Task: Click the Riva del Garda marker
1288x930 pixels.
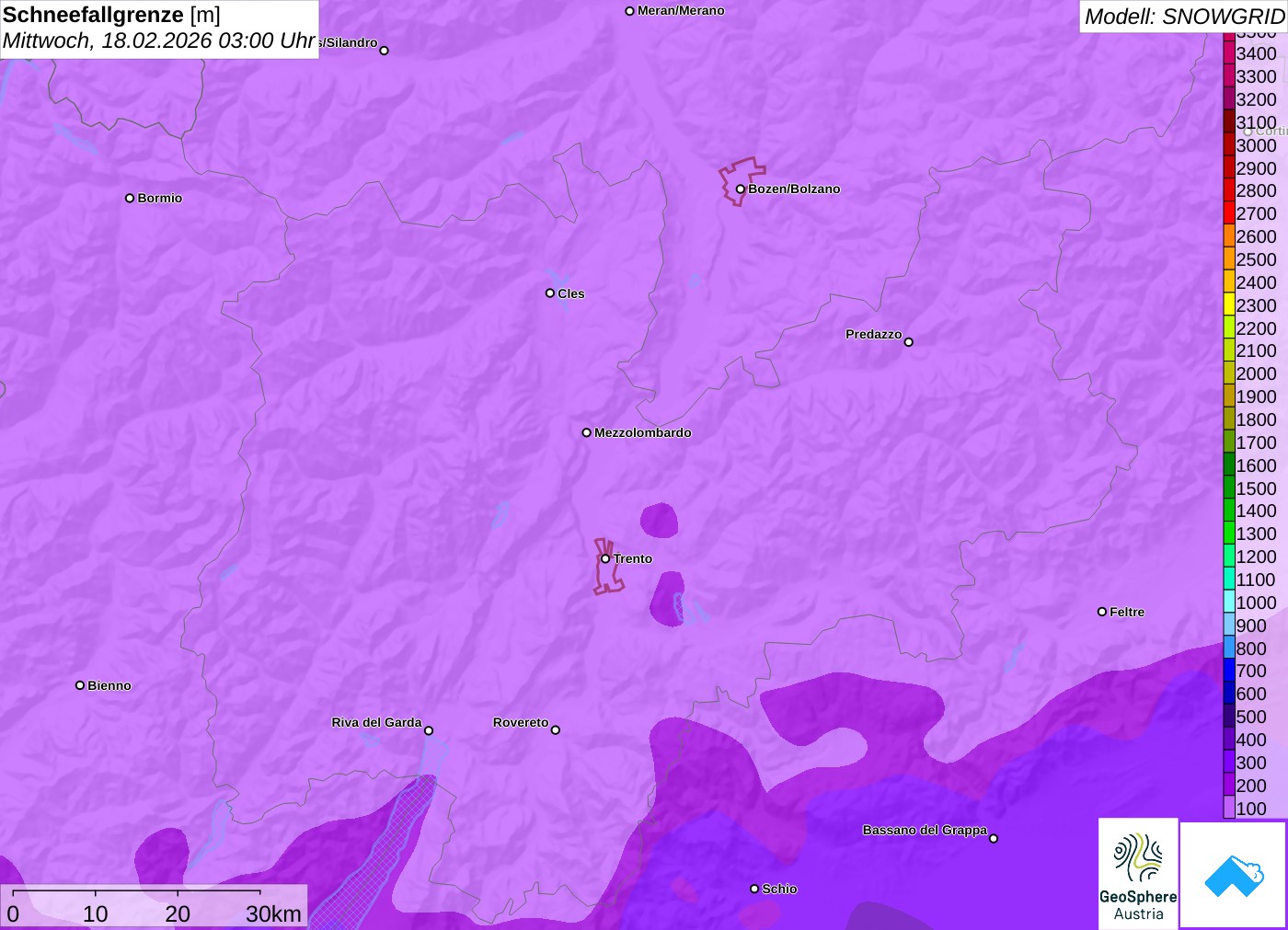Action: (x=429, y=730)
